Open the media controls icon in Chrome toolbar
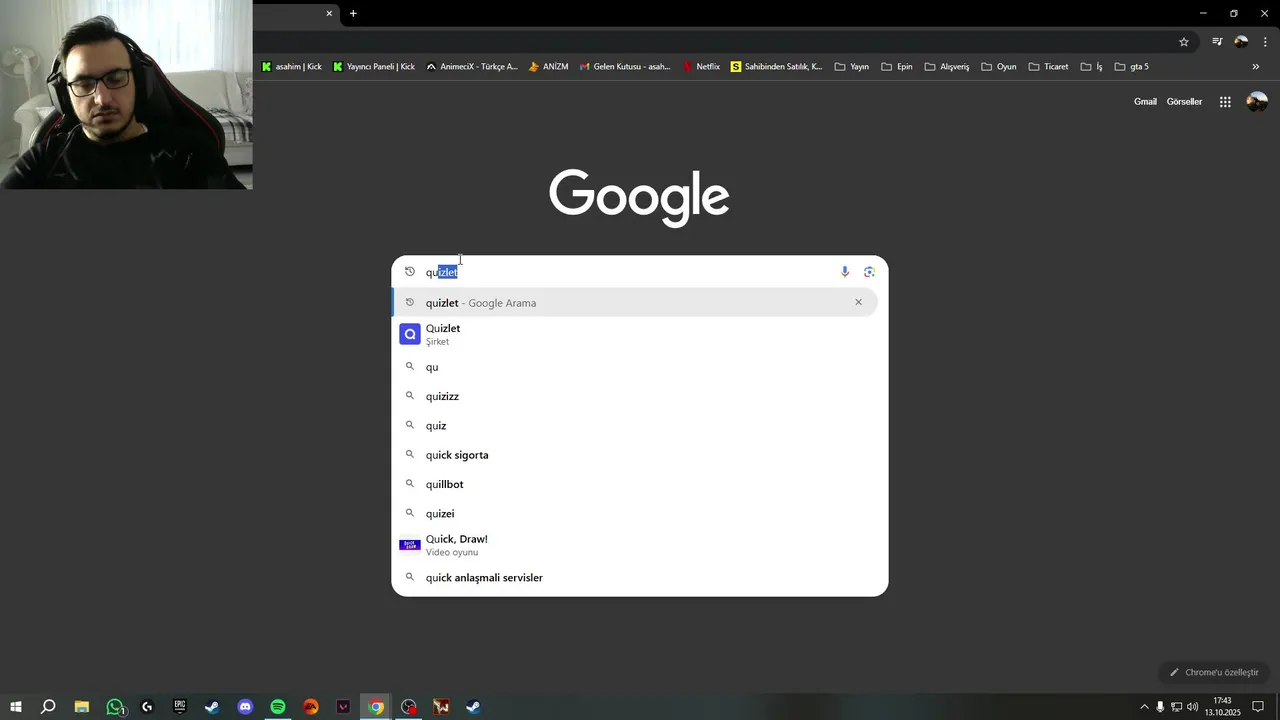The height and width of the screenshot is (720, 1280). 1217,42
